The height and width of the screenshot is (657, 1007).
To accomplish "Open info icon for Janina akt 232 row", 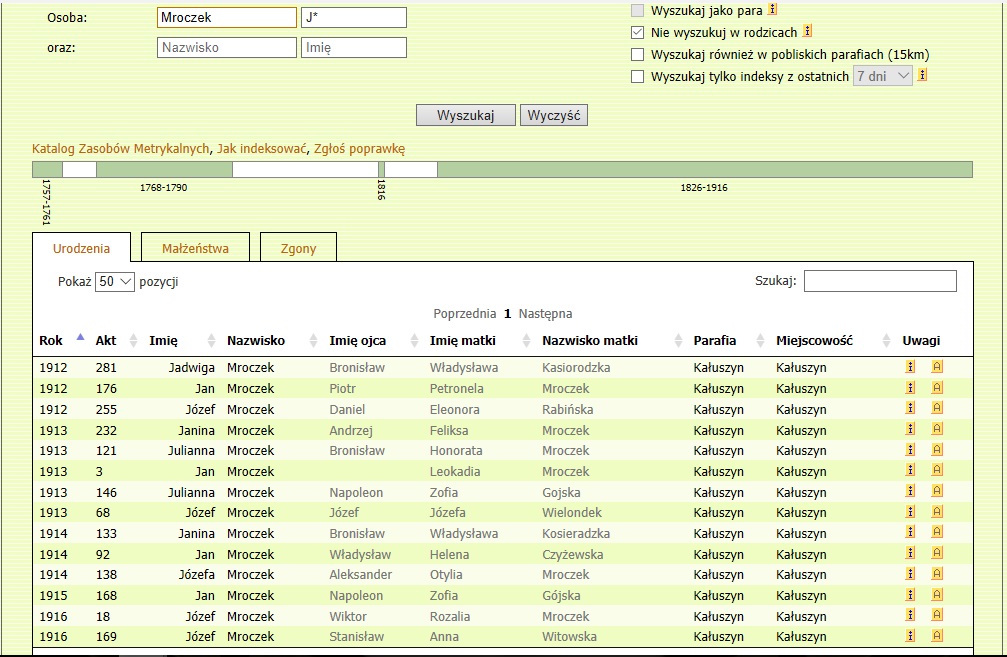I will [911, 430].
